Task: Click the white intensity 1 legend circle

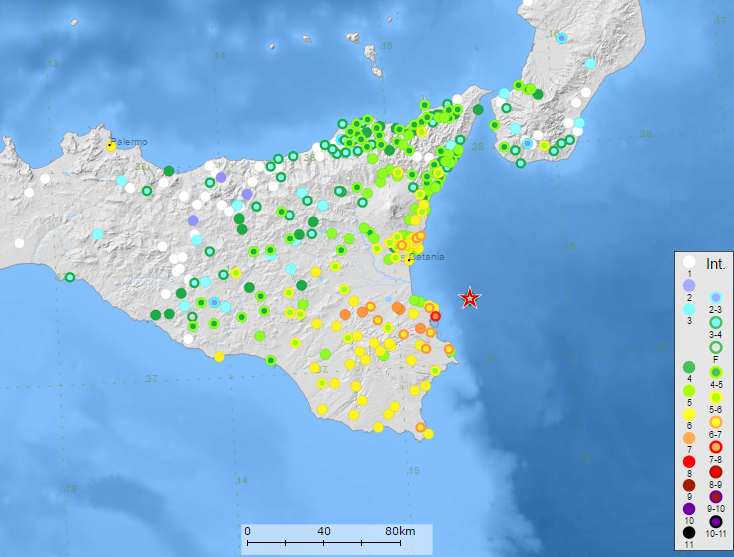Action: coord(689,261)
